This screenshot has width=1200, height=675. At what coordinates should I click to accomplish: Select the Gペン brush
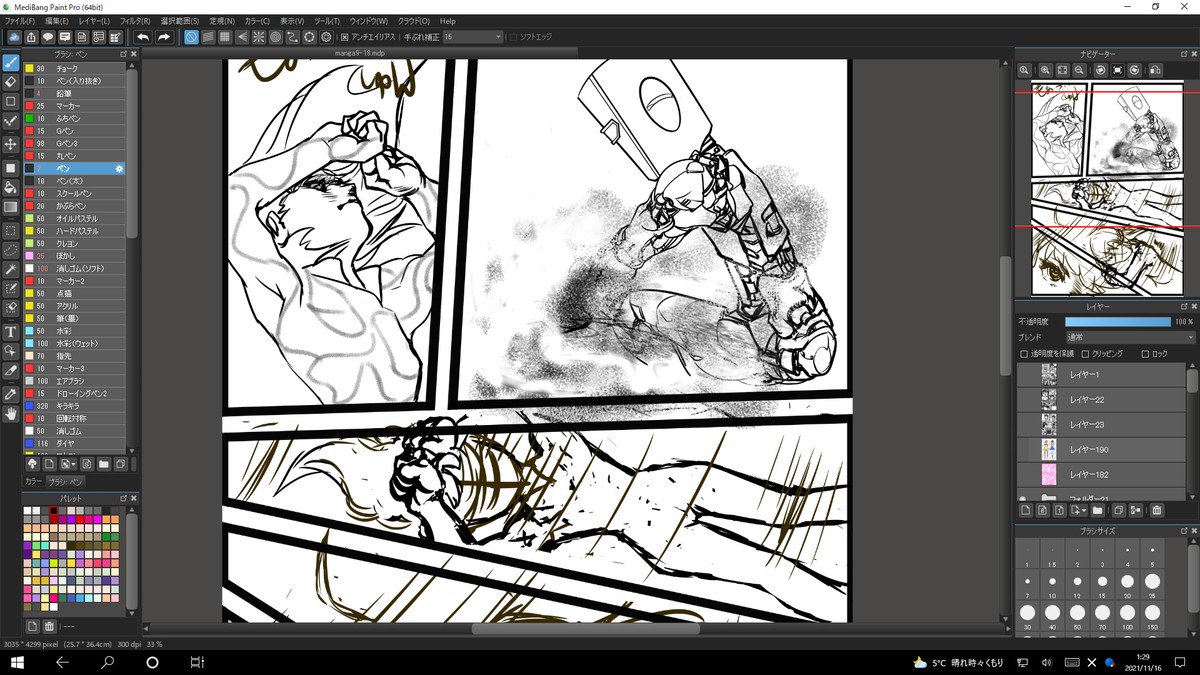click(75, 131)
